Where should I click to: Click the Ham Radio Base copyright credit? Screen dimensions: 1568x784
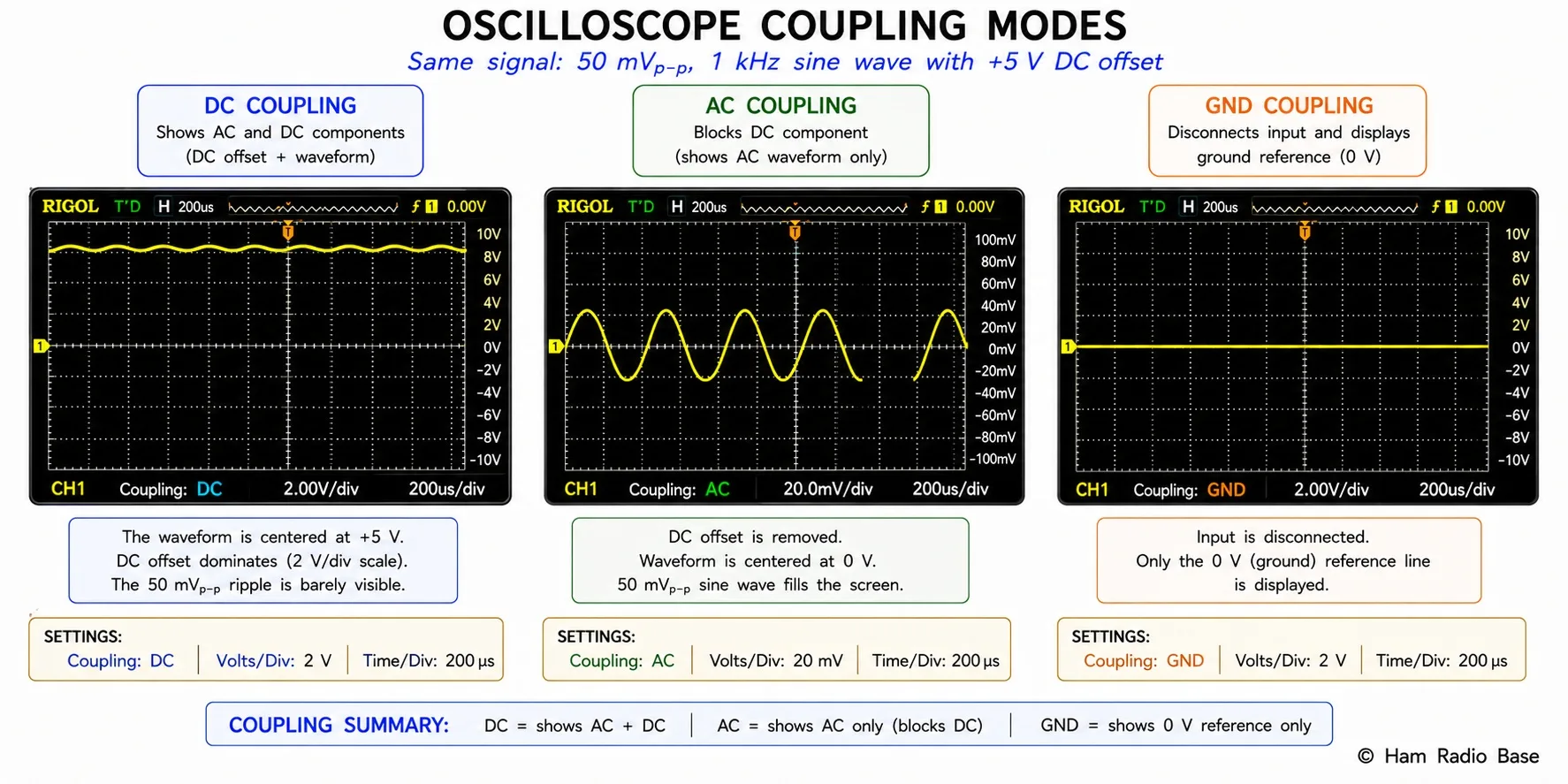click(x=1449, y=756)
